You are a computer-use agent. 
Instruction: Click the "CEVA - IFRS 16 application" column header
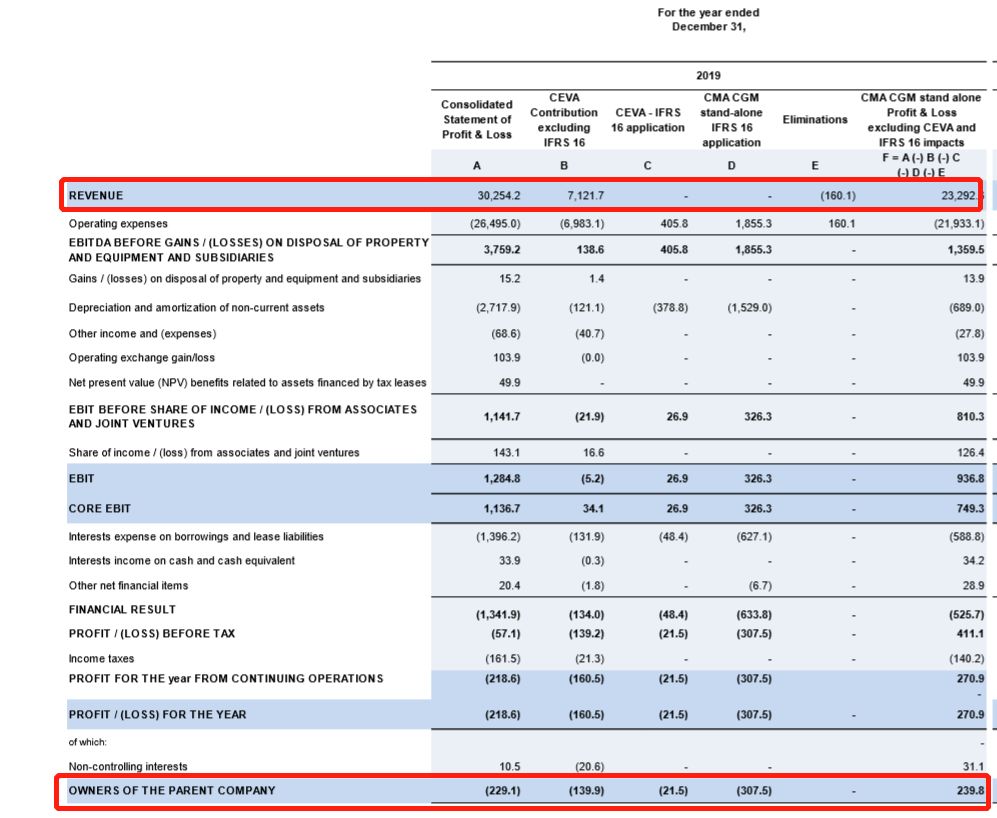(x=650, y=120)
